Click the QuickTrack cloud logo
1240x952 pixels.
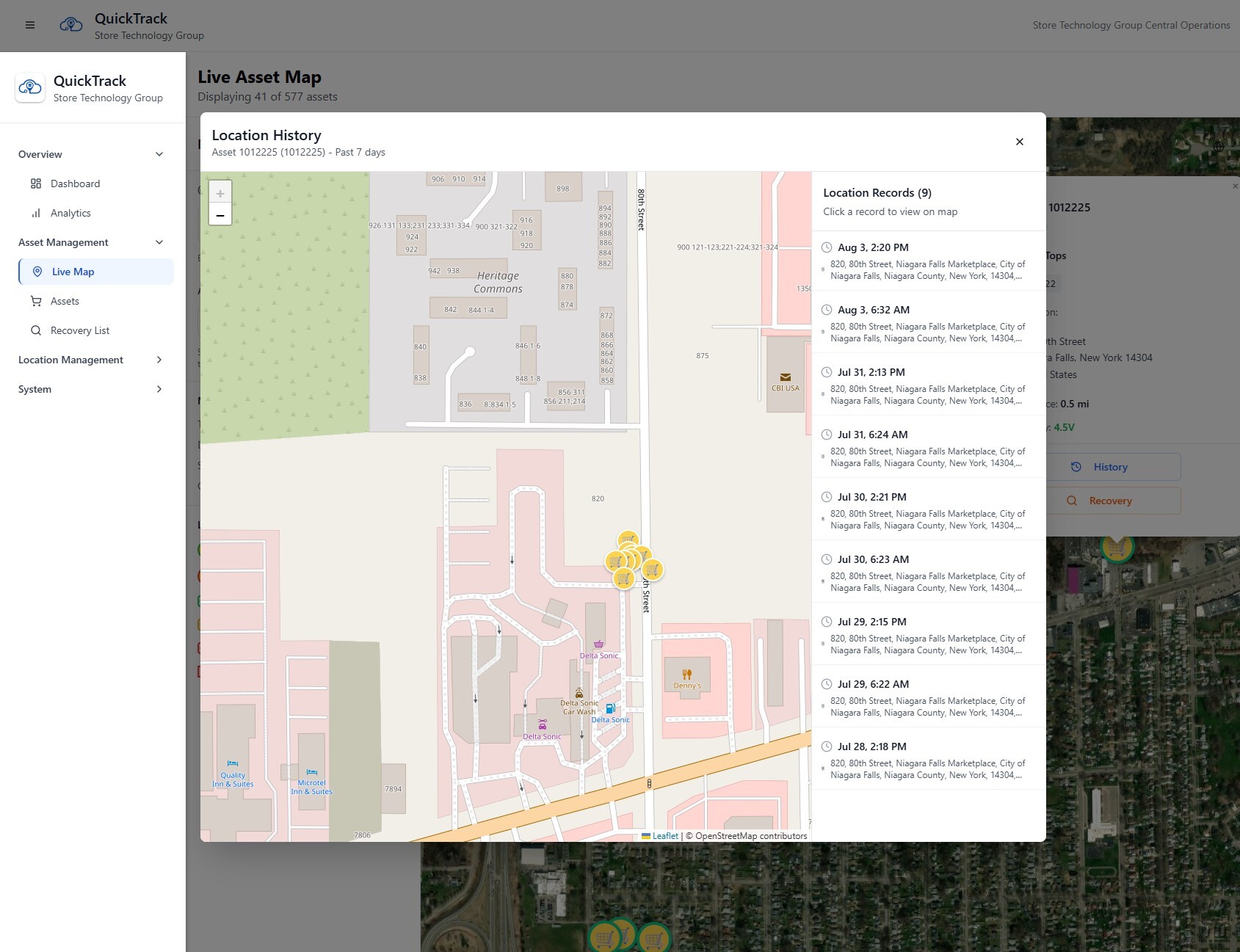(71, 24)
